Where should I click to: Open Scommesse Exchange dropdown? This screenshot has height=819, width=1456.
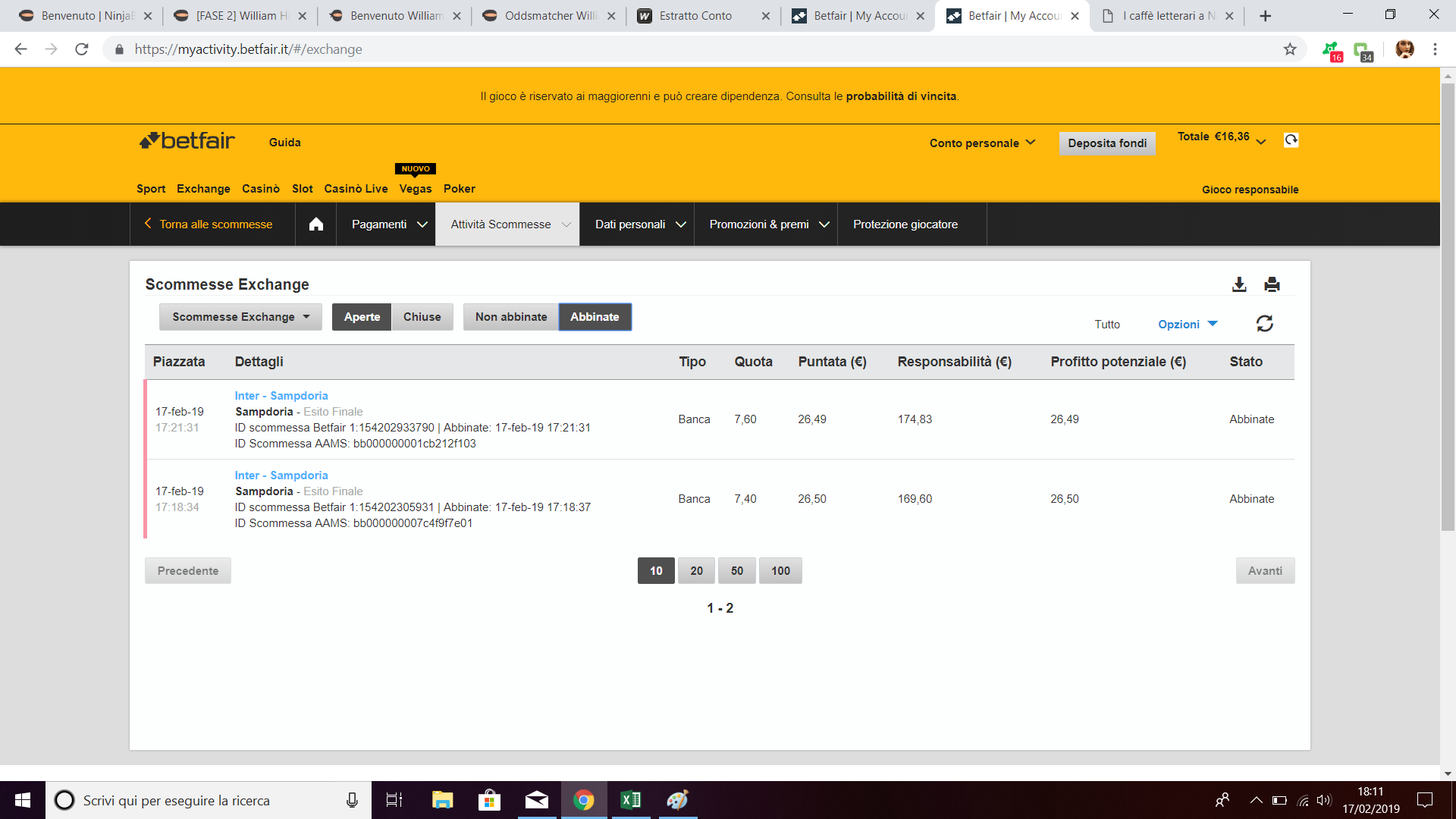(x=240, y=317)
